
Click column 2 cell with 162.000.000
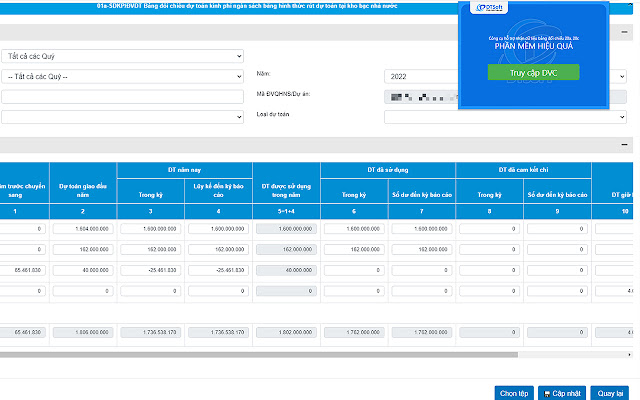coord(83,249)
